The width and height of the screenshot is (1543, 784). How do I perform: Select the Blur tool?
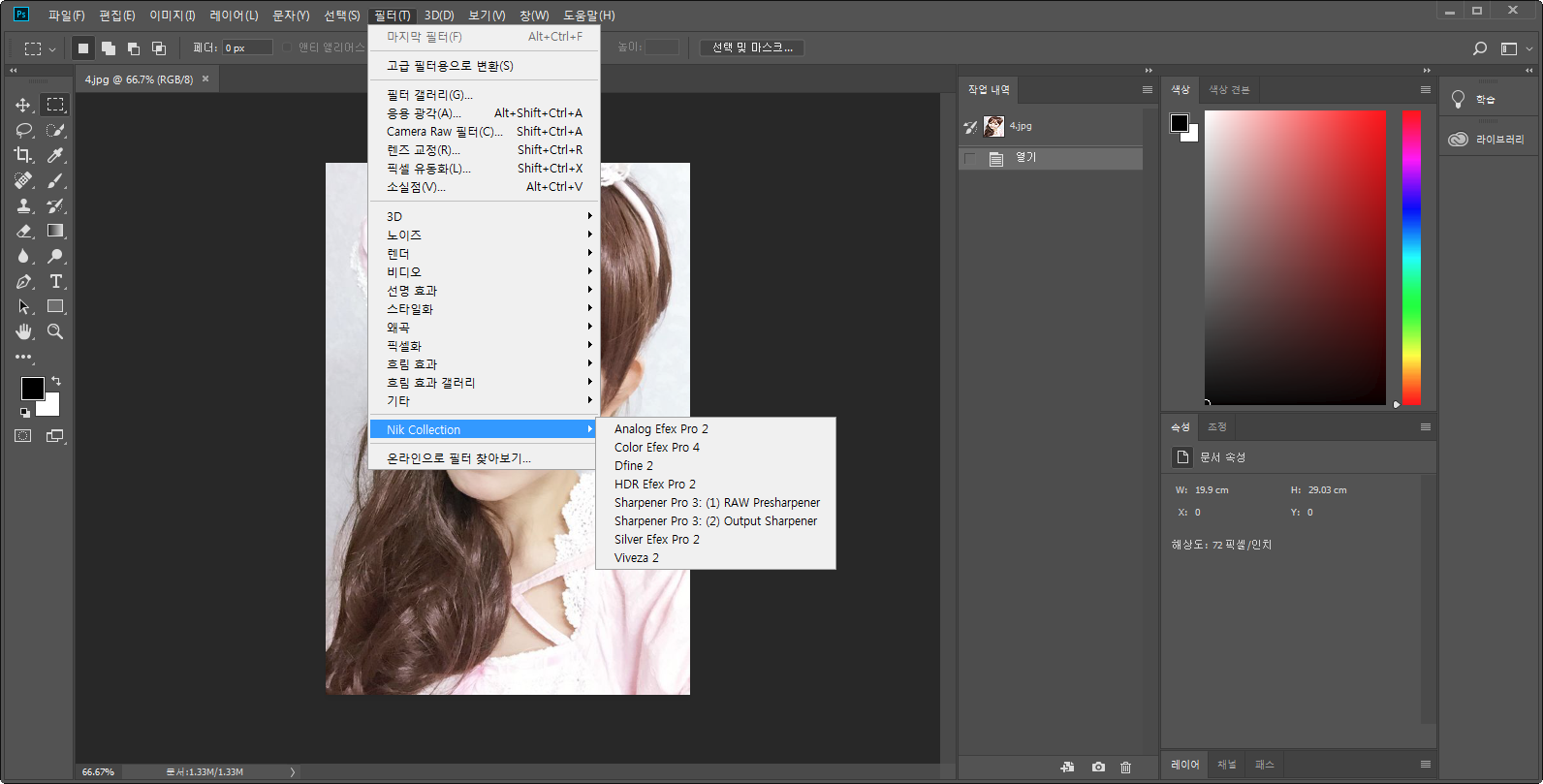pyautogui.click(x=23, y=256)
